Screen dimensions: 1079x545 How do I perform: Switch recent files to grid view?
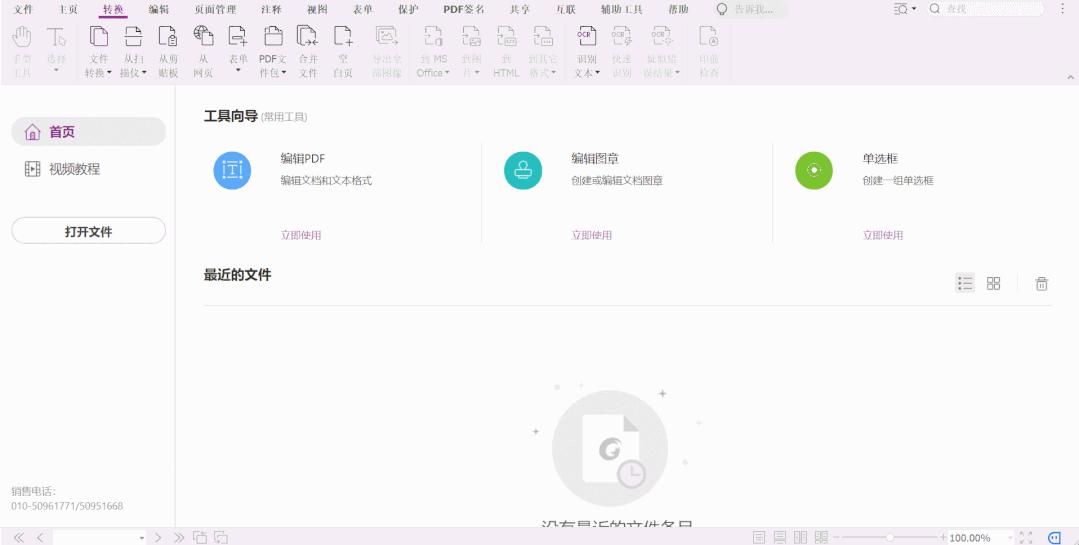click(993, 283)
